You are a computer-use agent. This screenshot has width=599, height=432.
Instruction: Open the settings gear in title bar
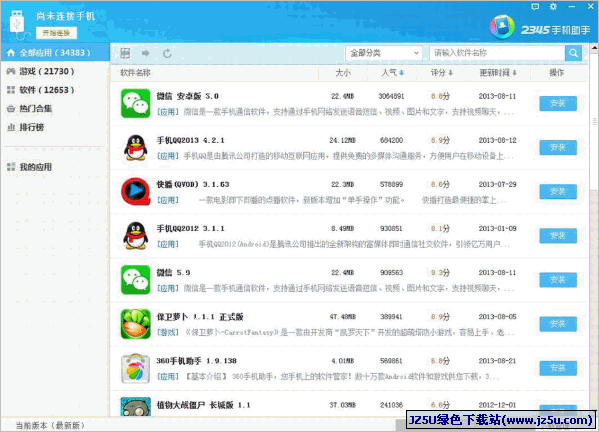(553, 6)
